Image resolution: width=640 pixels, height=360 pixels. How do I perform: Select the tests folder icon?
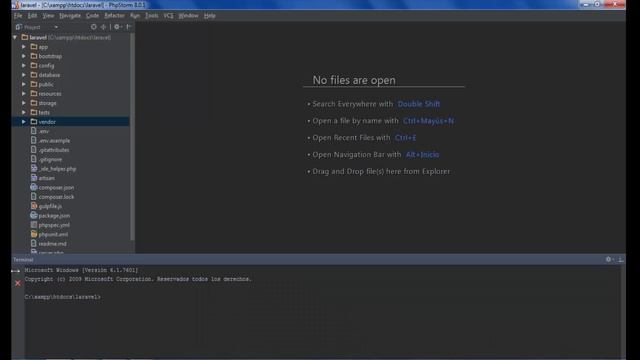34,113
